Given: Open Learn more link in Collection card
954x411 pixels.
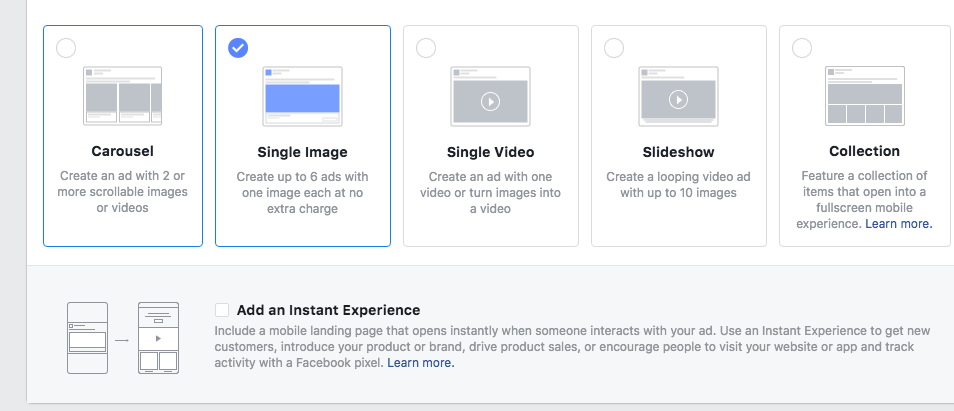Looking at the screenshot, I should [899, 224].
